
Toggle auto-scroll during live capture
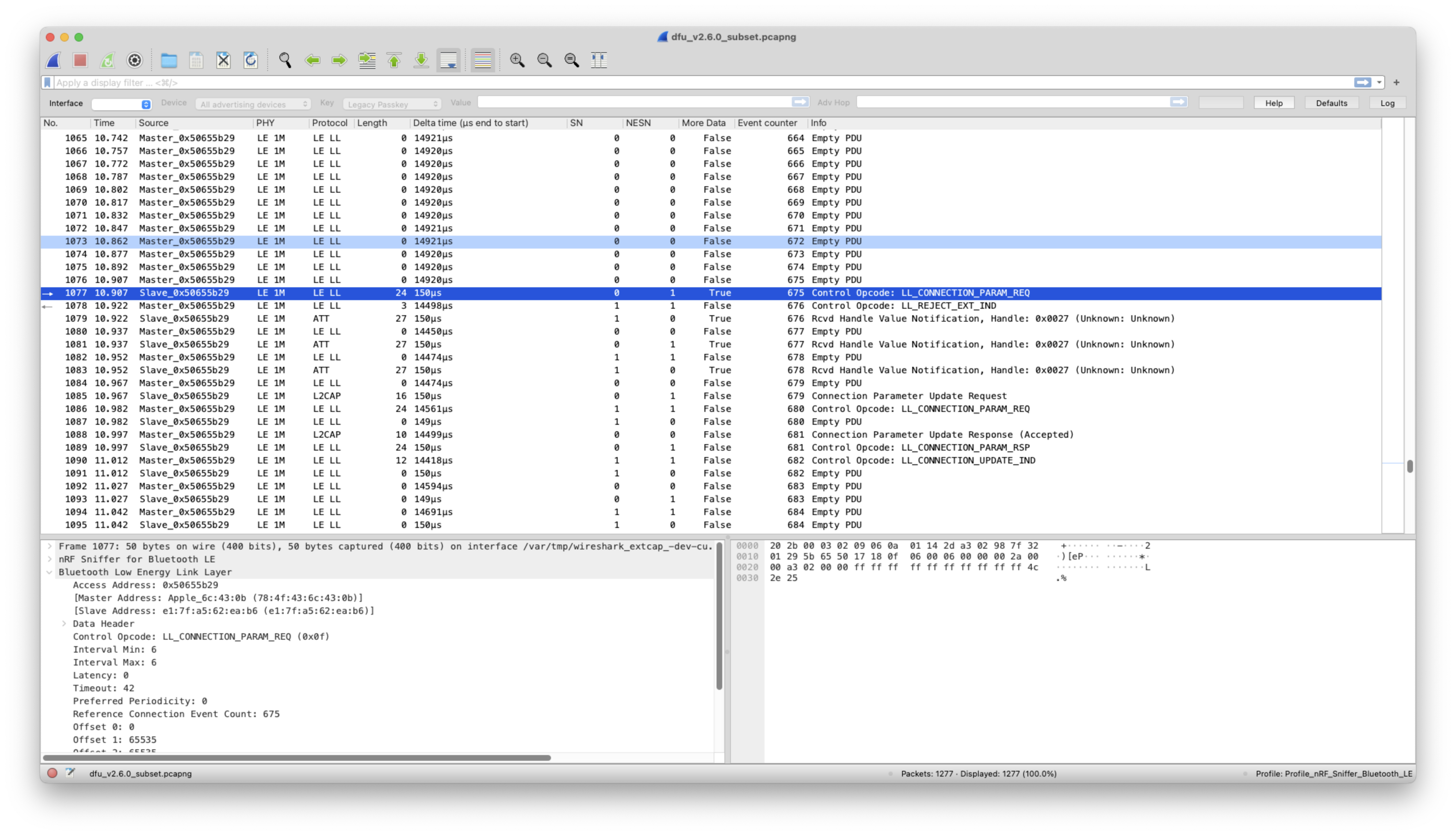(x=449, y=60)
